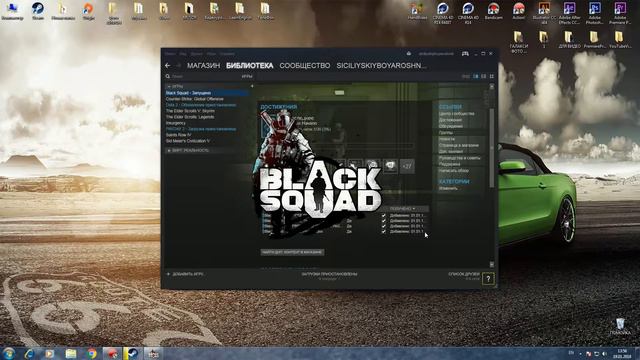The image size is (640, 360).
Task: Click Изменить under КАТЕГОРИИ
Action: coord(448,189)
